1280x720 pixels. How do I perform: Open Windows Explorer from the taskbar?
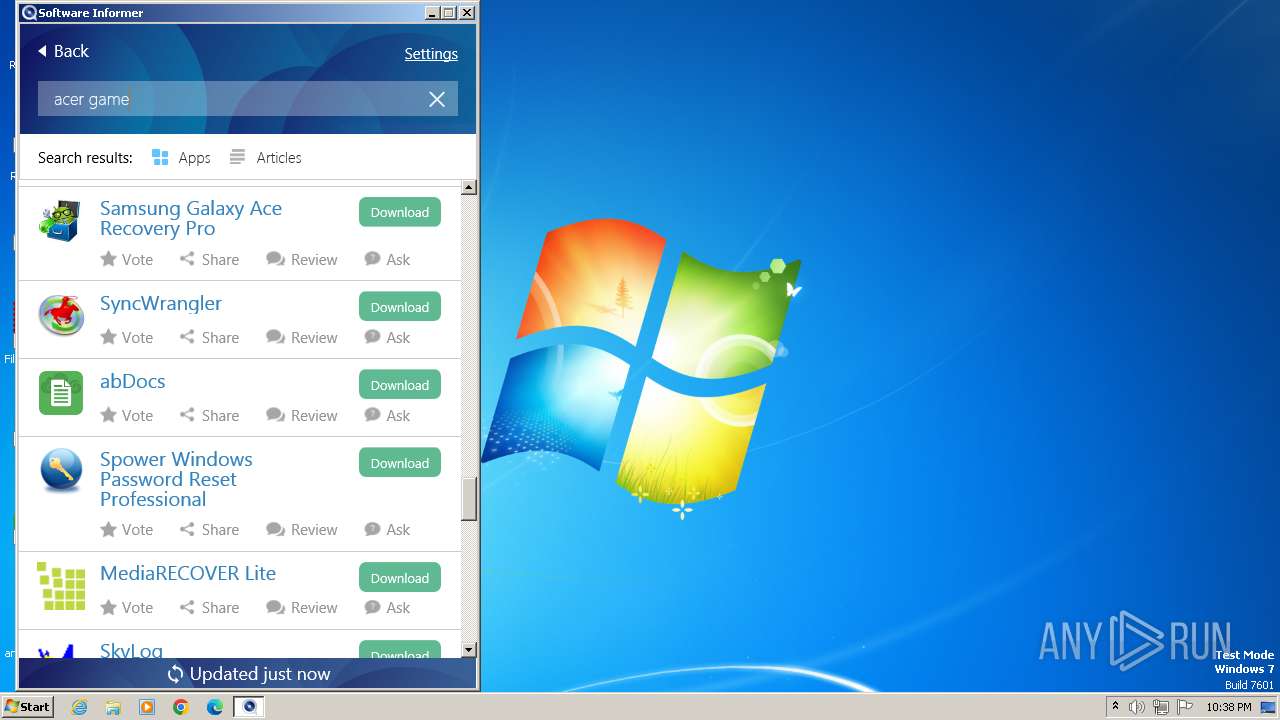point(113,707)
